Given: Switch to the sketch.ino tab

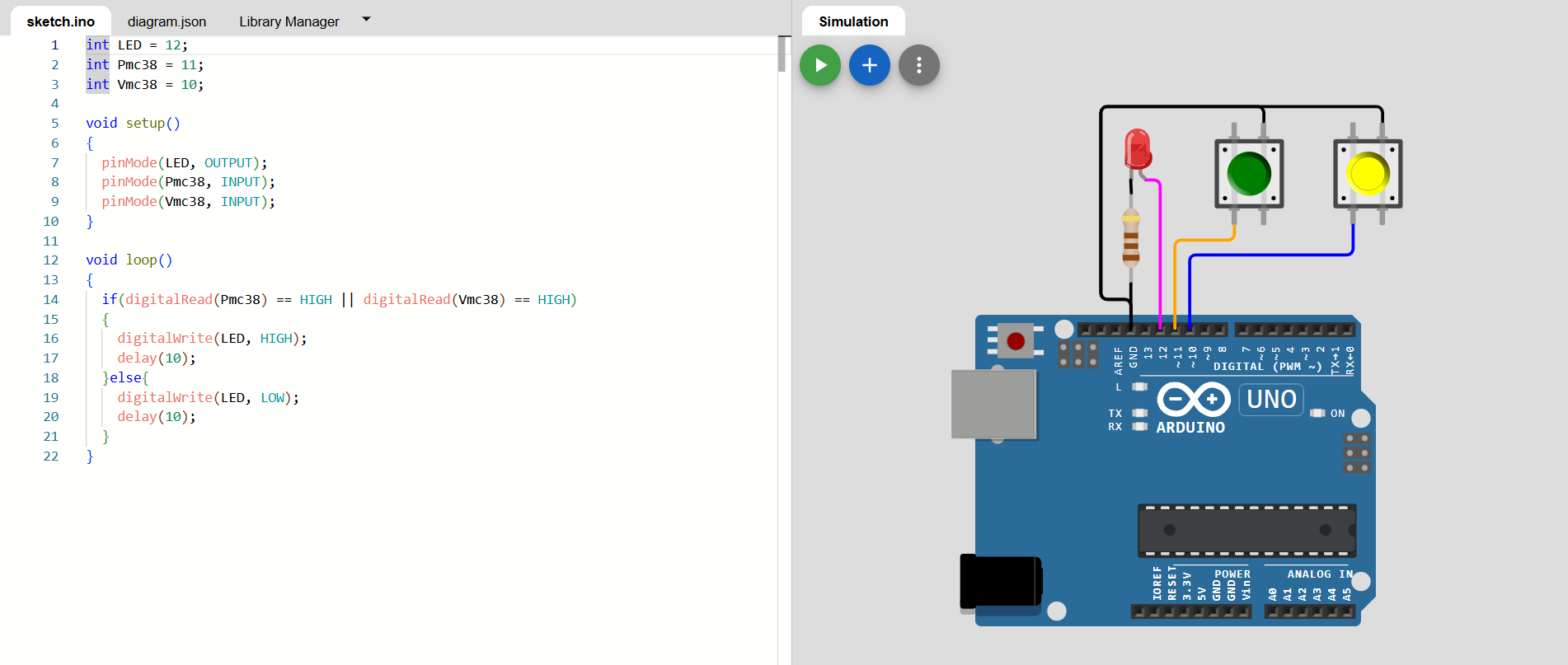Looking at the screenshot, I should pos(61,21).
